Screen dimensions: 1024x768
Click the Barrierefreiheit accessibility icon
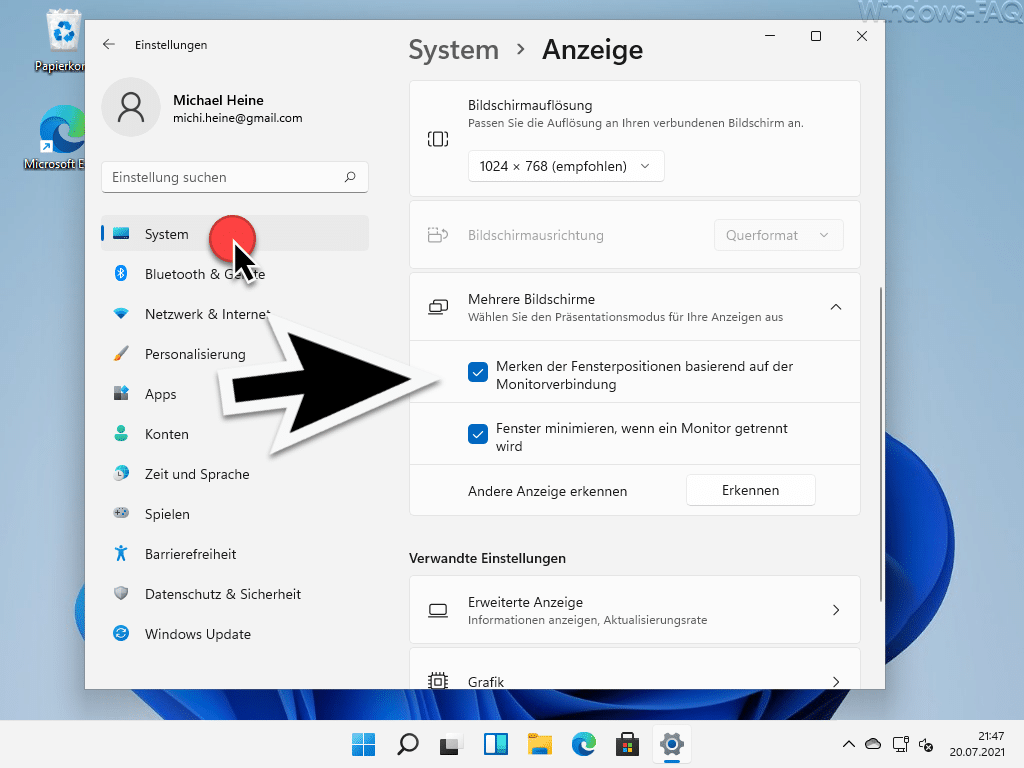(121, 553)
